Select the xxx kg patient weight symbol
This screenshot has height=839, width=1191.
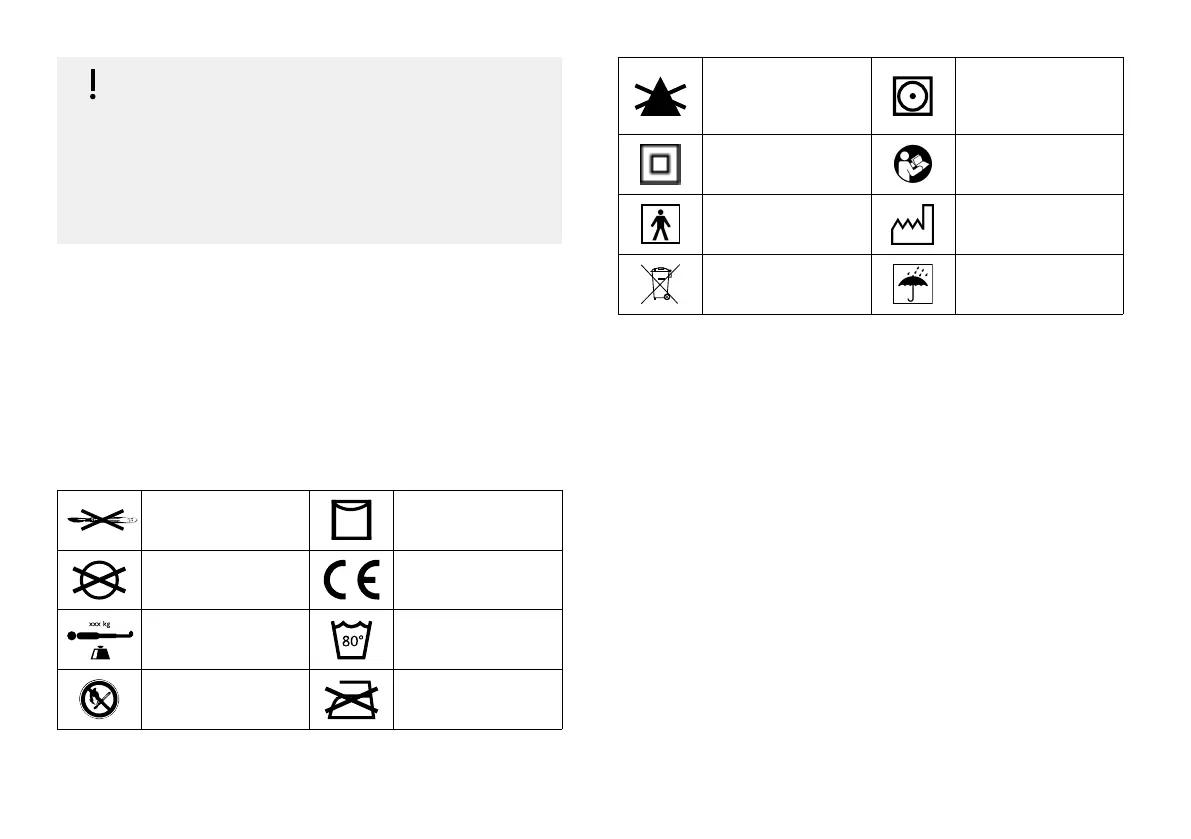coord(99,639)
